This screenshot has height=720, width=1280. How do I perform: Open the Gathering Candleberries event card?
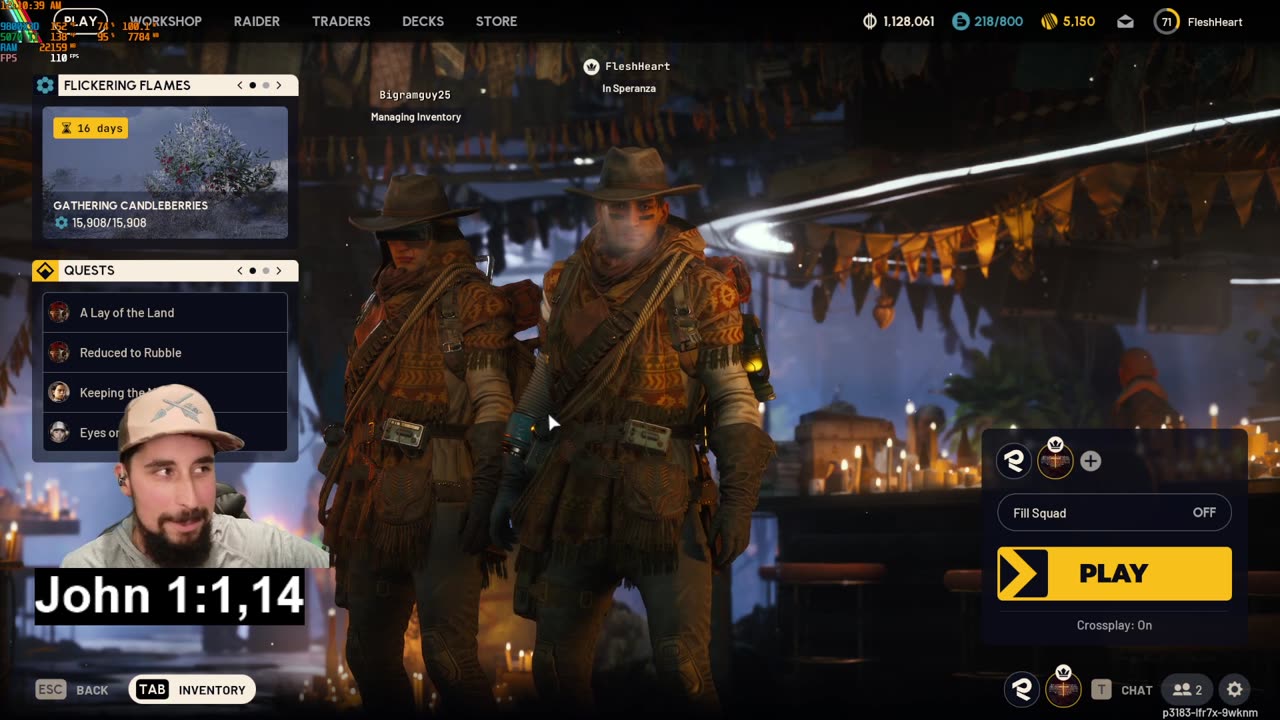pyautogui.click(x=165, y=172)
